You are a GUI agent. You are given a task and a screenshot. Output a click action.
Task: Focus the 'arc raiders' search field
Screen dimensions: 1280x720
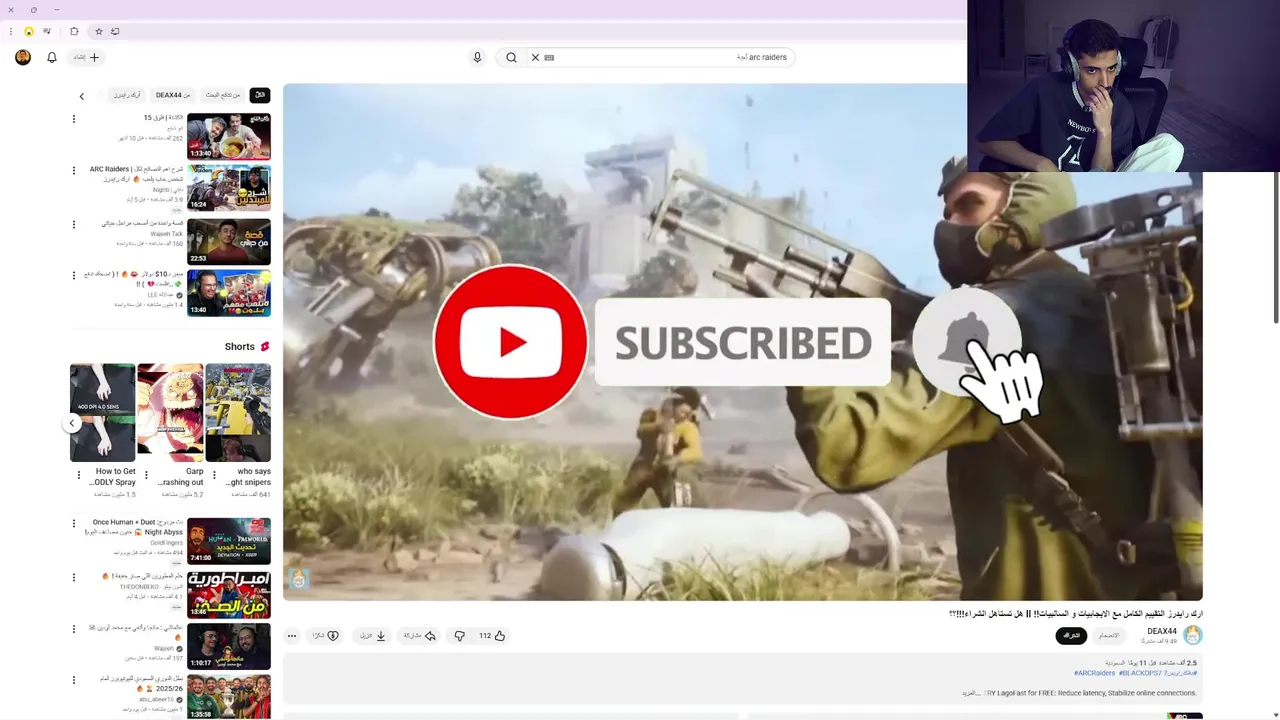pos(660,57)
